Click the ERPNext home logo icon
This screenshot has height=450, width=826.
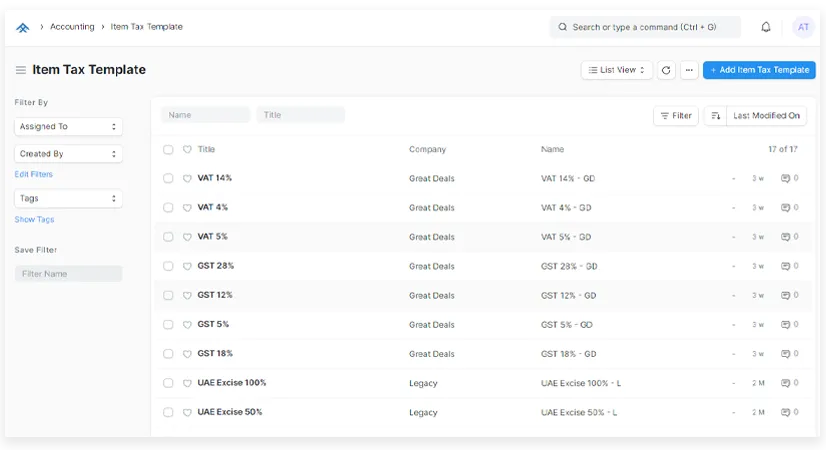[x=23, y=27]
